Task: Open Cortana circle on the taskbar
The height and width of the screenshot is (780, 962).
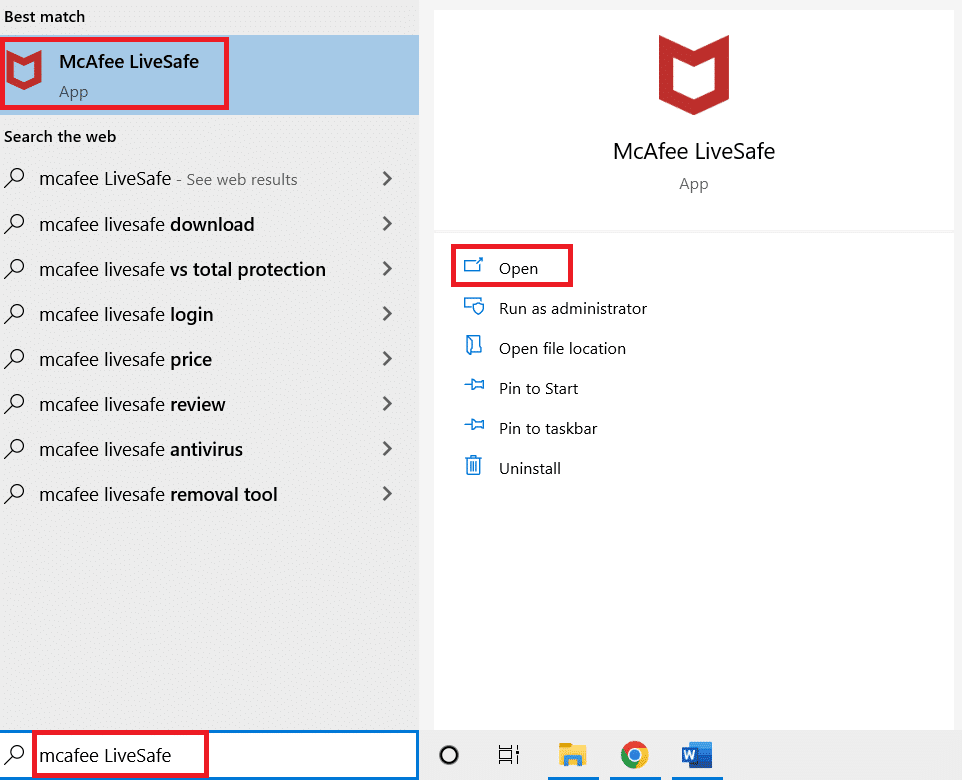Action: (x=449, y=755)
